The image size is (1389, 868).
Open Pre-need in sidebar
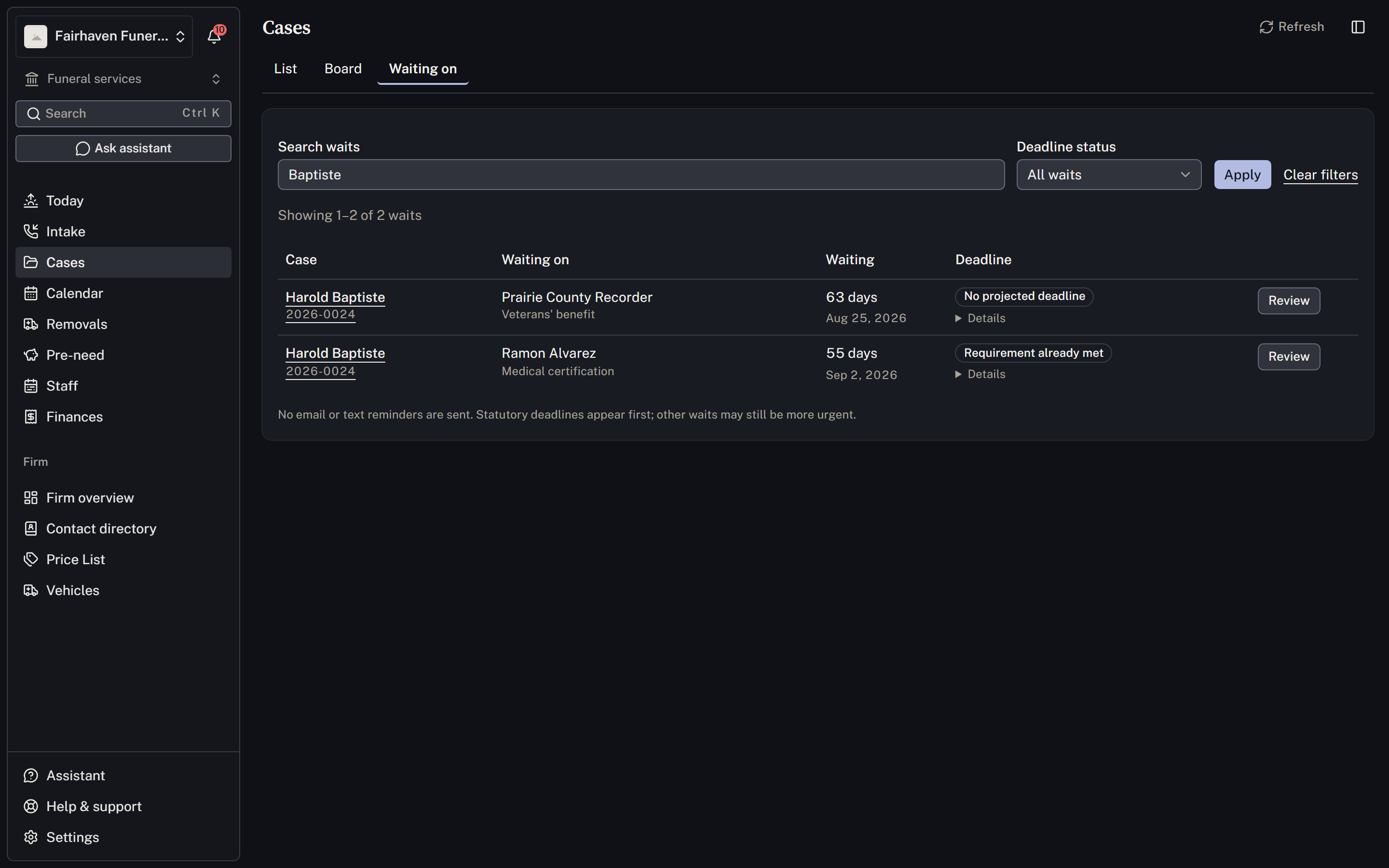pyautogui.click(x=123, y=355)
